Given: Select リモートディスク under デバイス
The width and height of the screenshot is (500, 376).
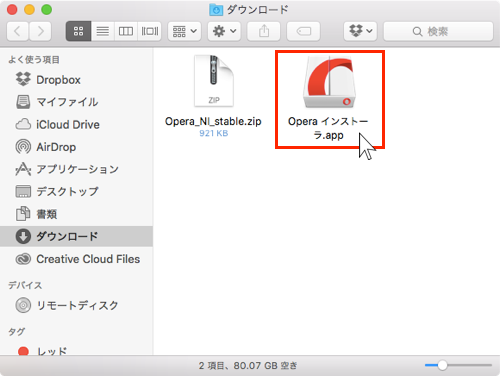Looking at the screenshot, I should point(76,305).
